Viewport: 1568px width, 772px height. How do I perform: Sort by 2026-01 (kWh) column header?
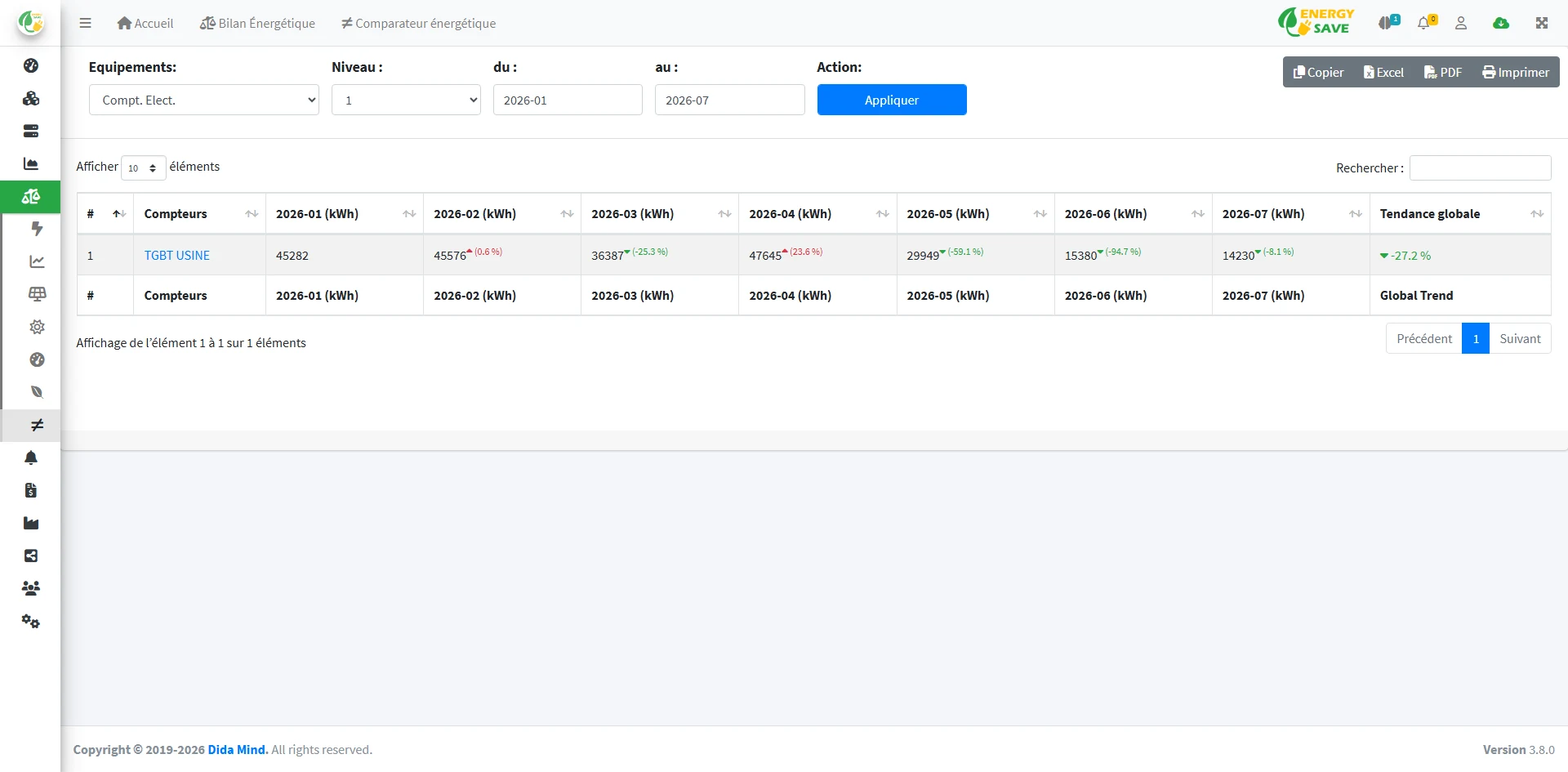(x=345, y=213)
